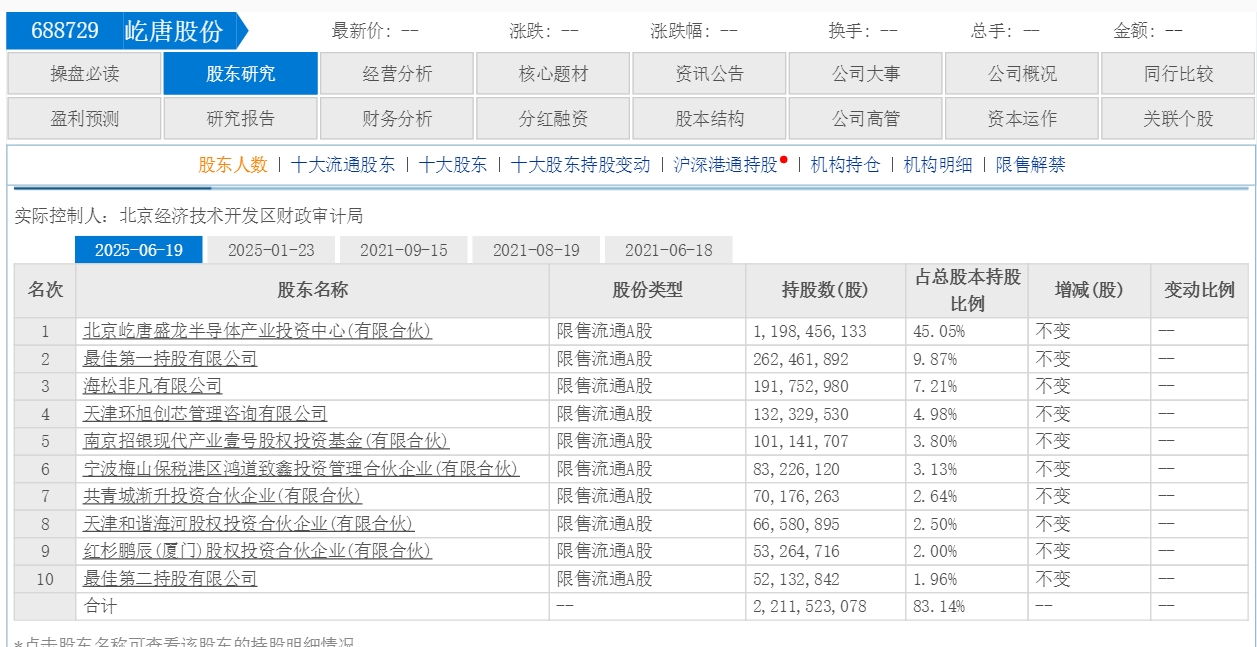
Task: Open the 经营分析 tab
Action: click(x=397, y=74)
